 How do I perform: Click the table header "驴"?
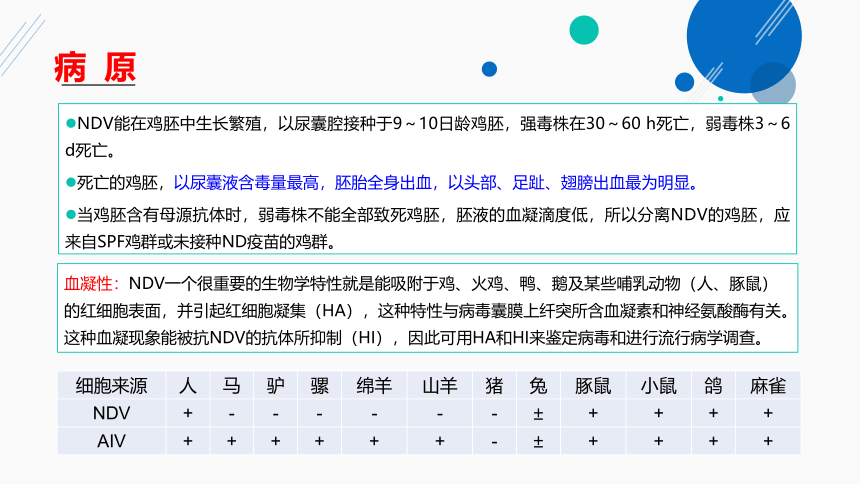coord(275,386)
